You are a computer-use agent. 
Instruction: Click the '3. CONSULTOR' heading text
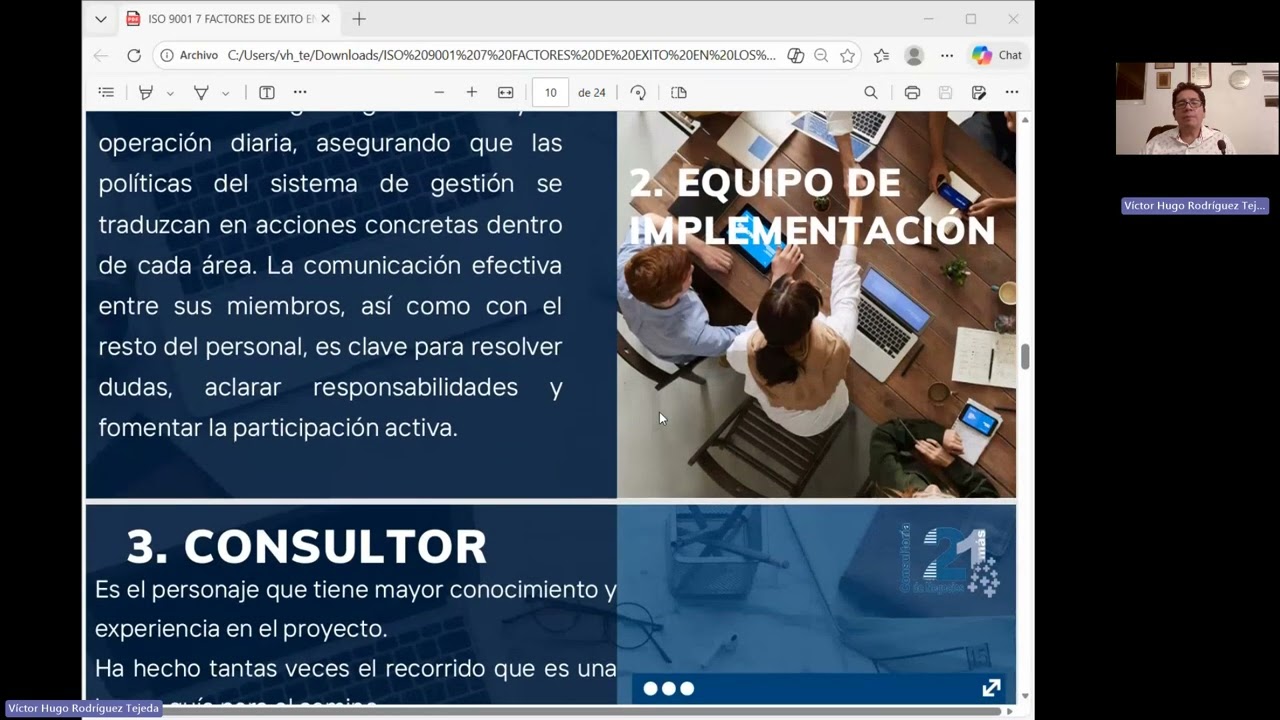pyautogui.click(x=306, y=547)
